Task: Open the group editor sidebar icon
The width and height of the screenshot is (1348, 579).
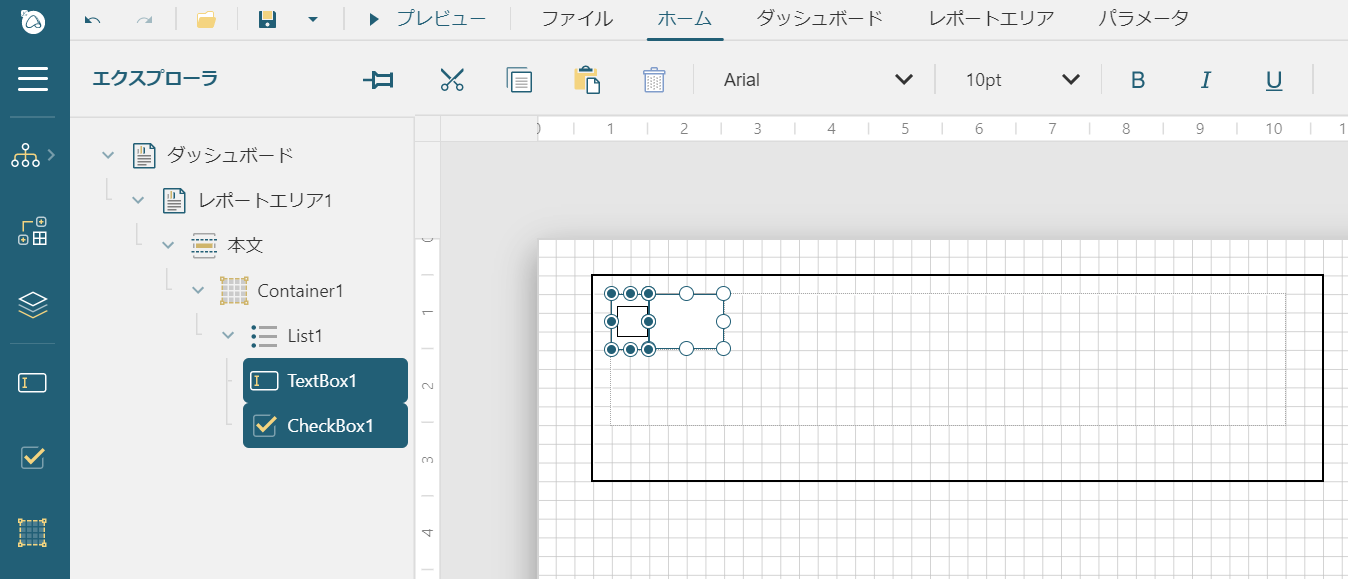Action: coord(33,231)
